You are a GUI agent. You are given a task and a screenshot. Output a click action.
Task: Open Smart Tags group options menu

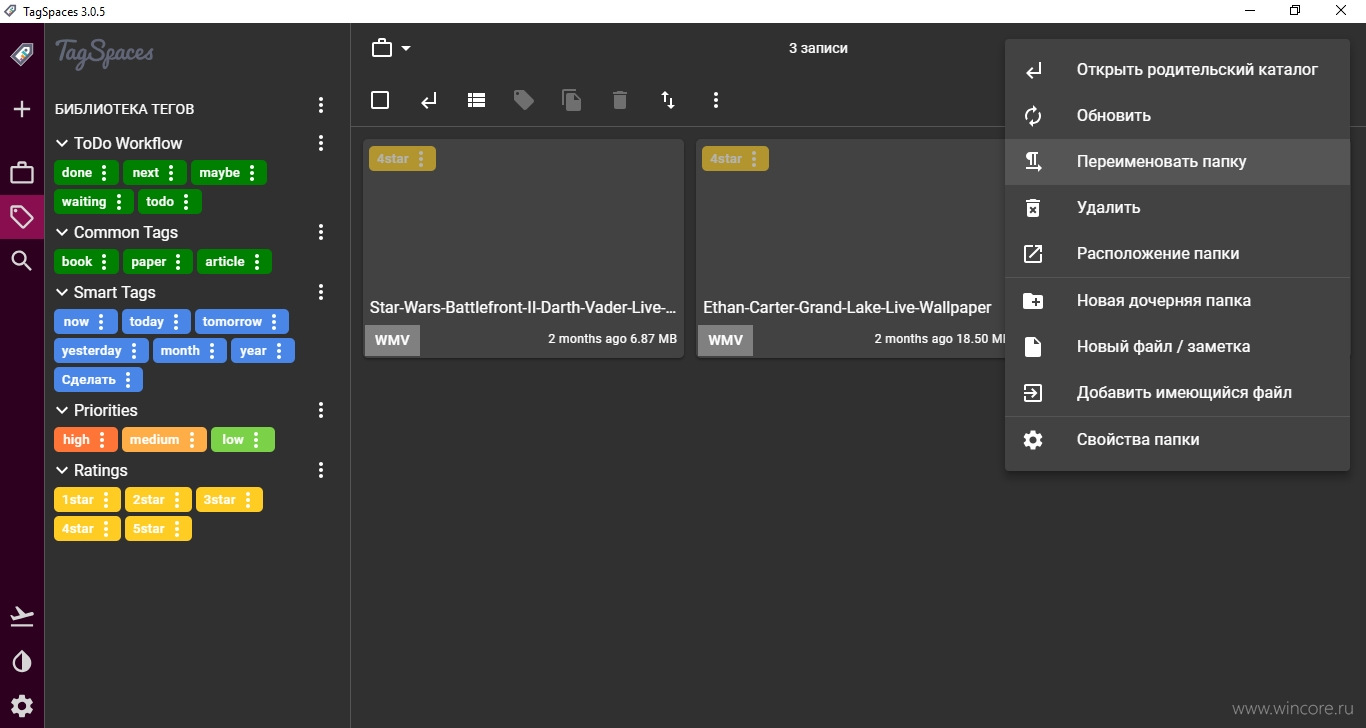pos(321,292)
